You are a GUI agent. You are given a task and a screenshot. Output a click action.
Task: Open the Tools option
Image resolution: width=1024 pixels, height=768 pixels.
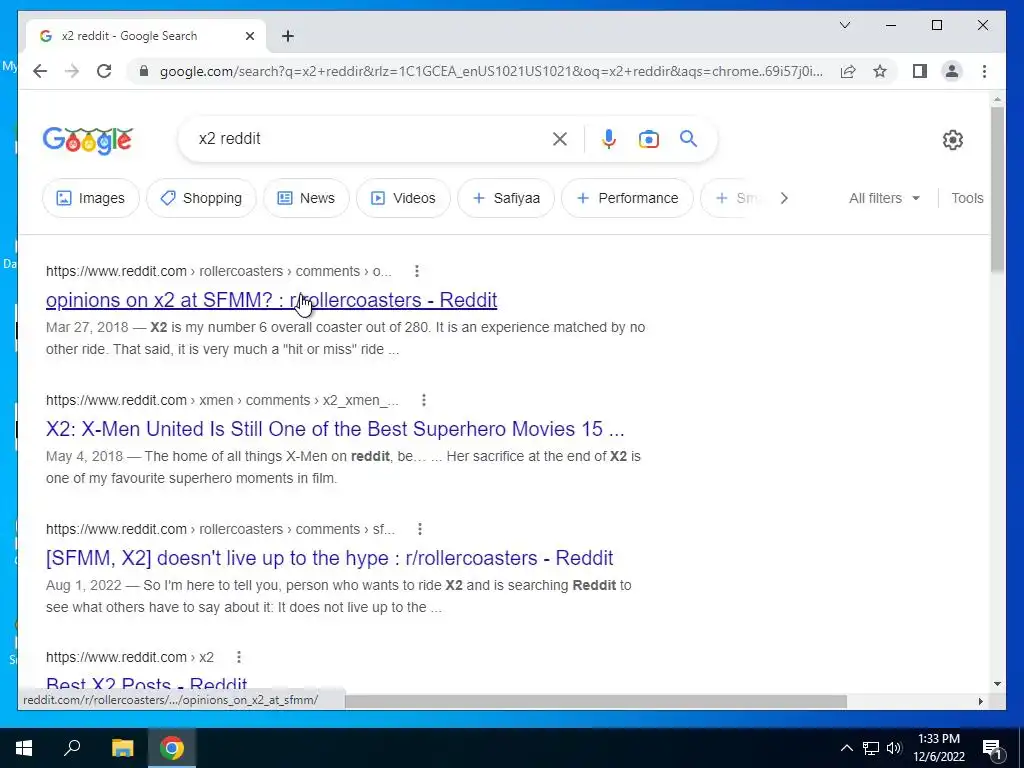click(x=967, y=198)
